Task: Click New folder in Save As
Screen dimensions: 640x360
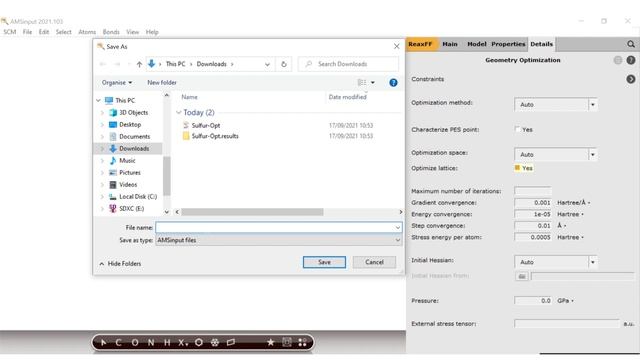Action: pos(162,82)
